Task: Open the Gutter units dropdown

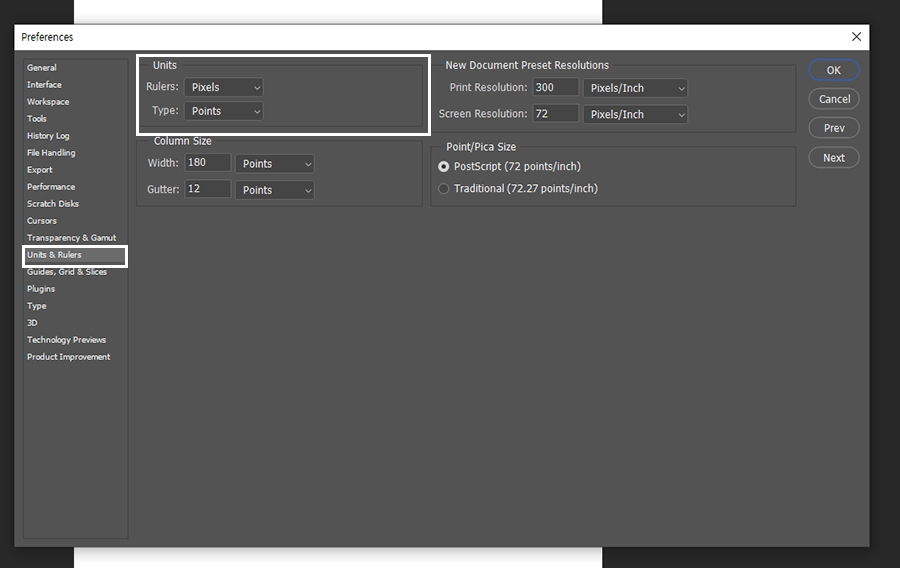Action: coord(275,190)
